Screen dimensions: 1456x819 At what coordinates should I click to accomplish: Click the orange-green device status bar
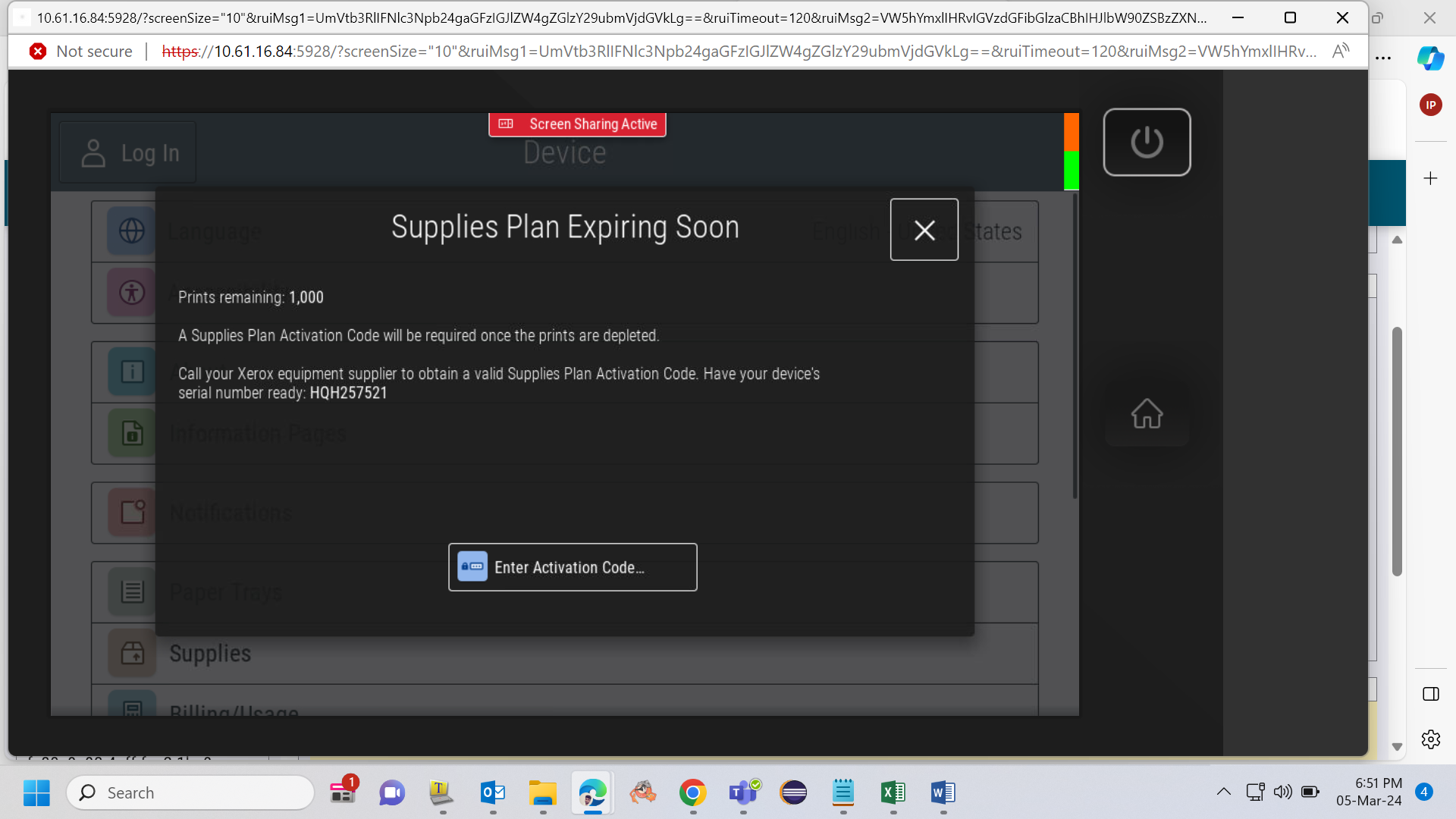click(x=1071, y=151)
